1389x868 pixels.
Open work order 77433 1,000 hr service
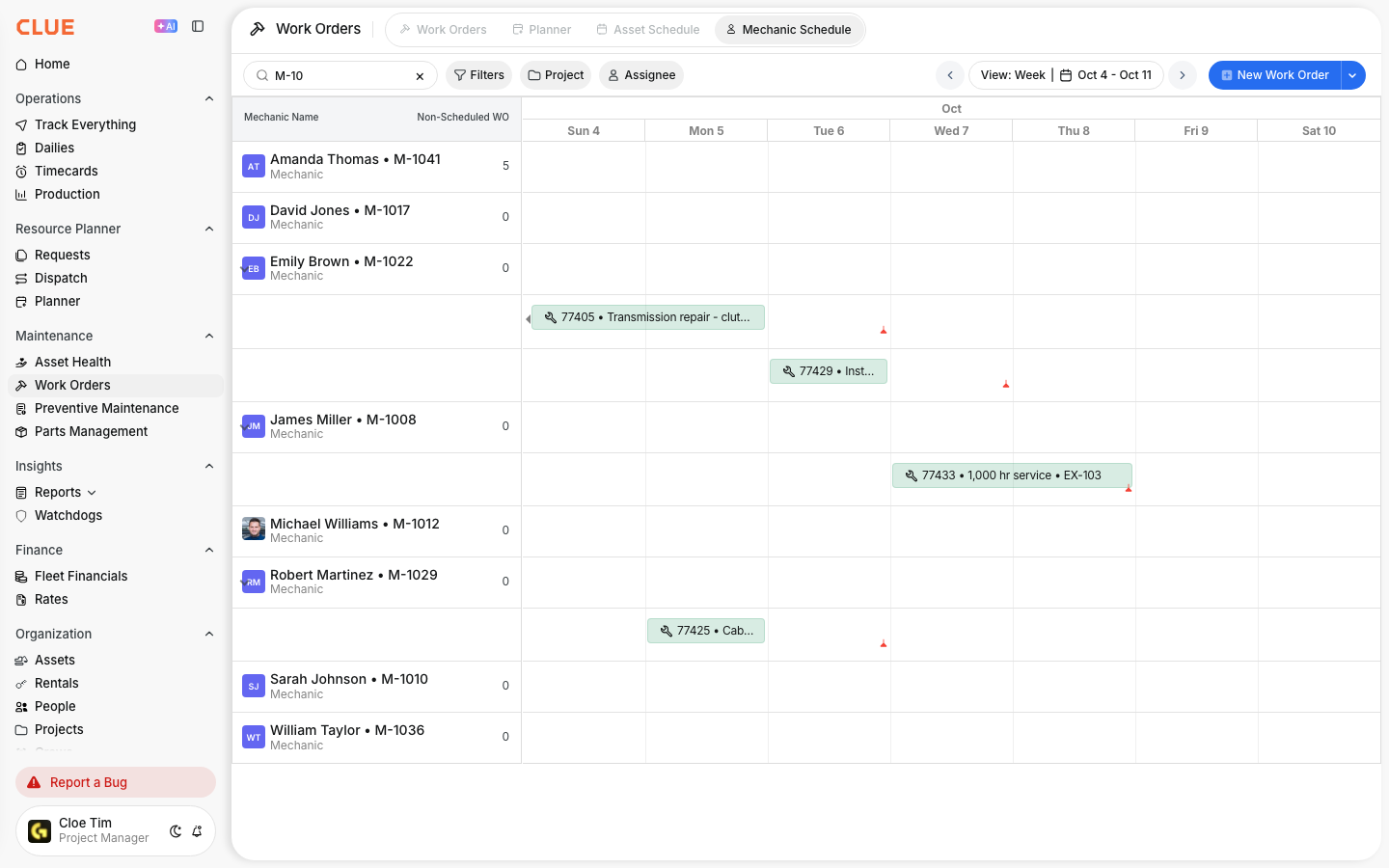(1012, 475)
